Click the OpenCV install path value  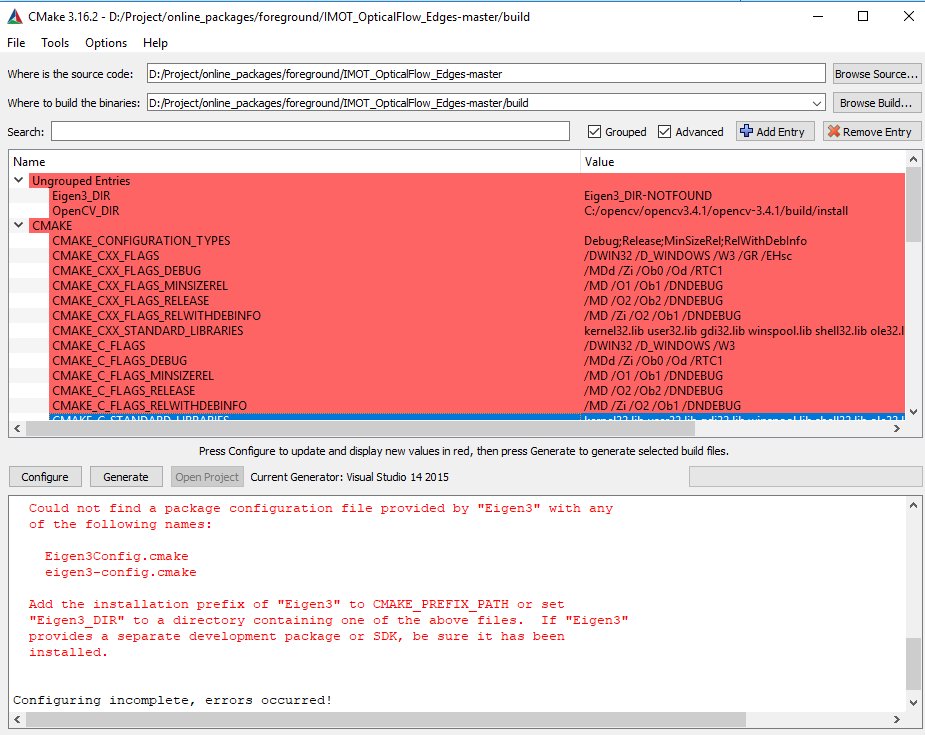[x=716, y=211]
